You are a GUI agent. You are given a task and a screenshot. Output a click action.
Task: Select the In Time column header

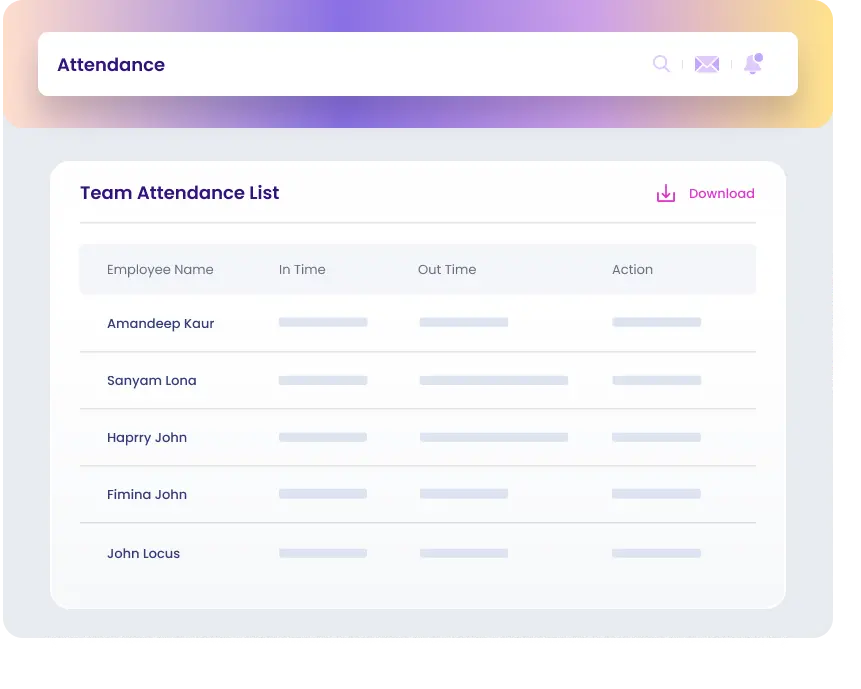[302, 270]
